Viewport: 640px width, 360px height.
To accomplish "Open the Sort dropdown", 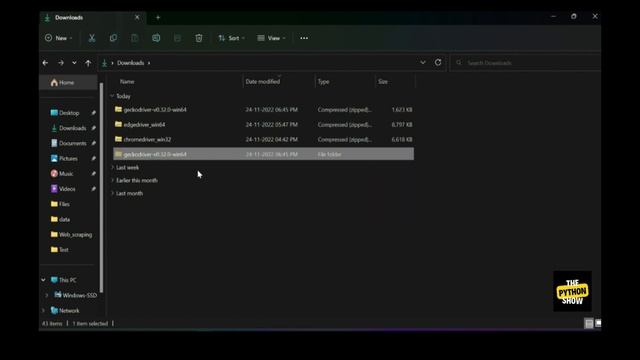I will 231,38.
